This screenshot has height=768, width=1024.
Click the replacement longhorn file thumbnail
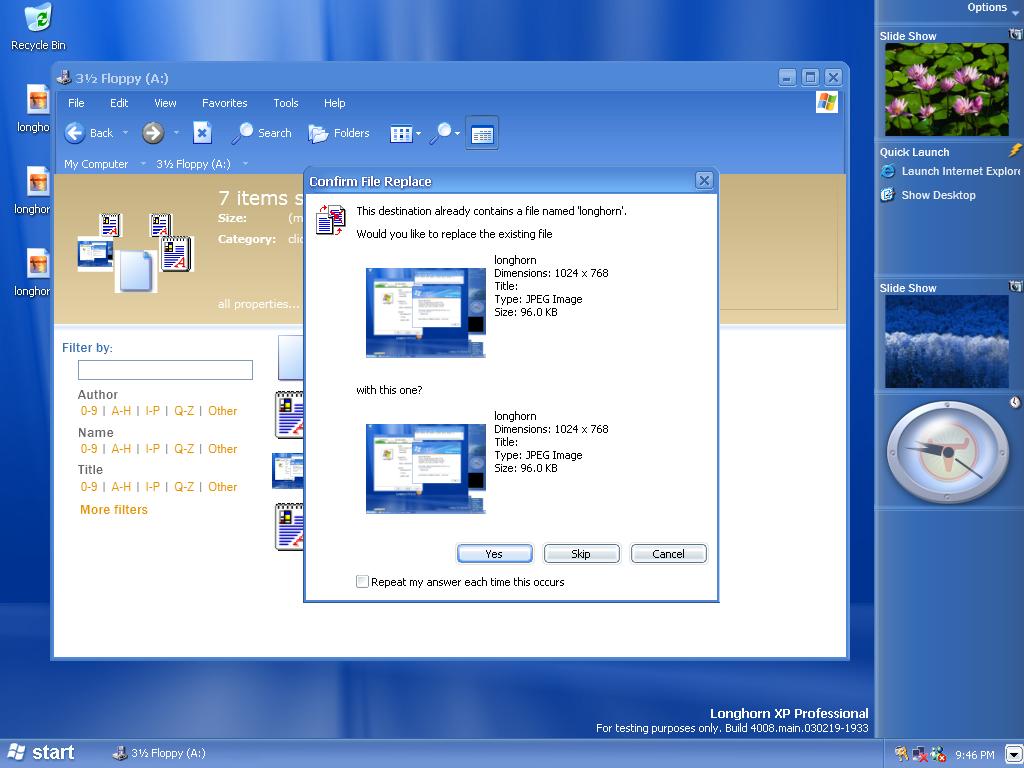426,468
